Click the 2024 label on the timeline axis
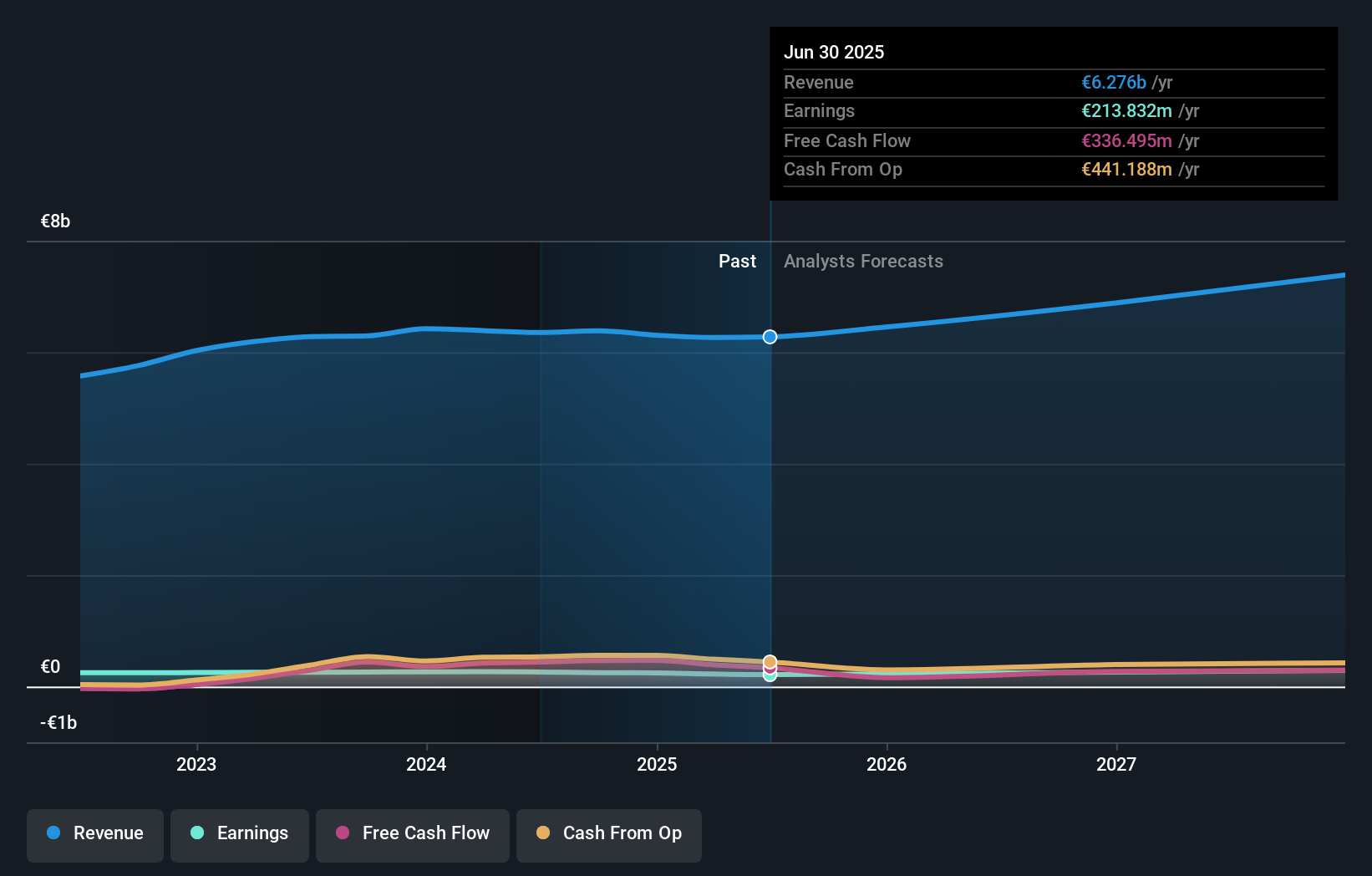This screenshot has height=876, width=1372. click(426, 763)
